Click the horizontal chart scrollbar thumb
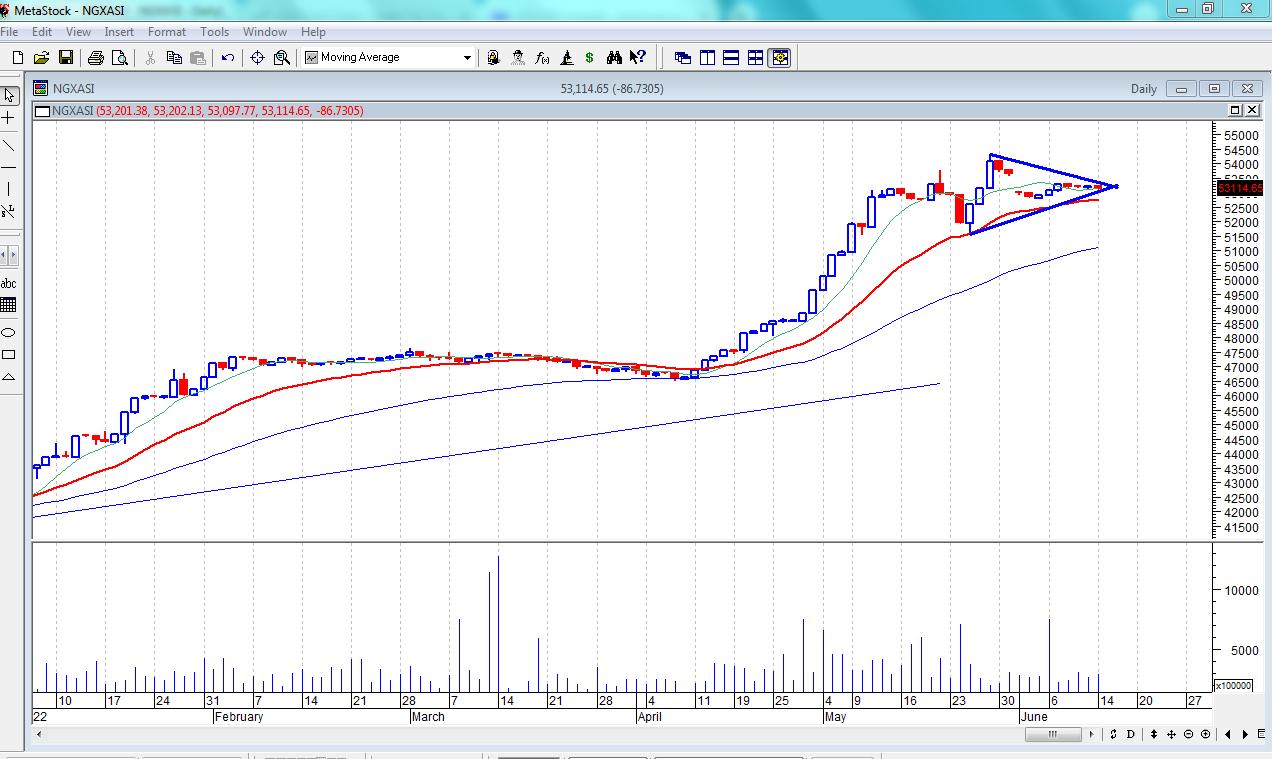This screenshot has width=1272, height=759. click(1053, 735)
